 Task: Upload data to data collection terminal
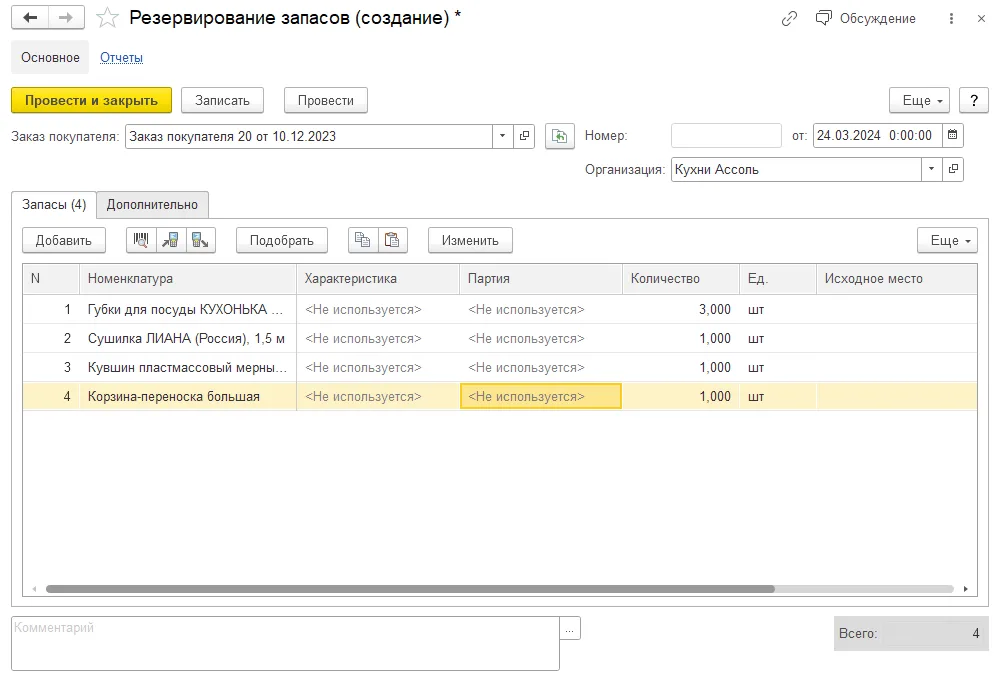200,240
